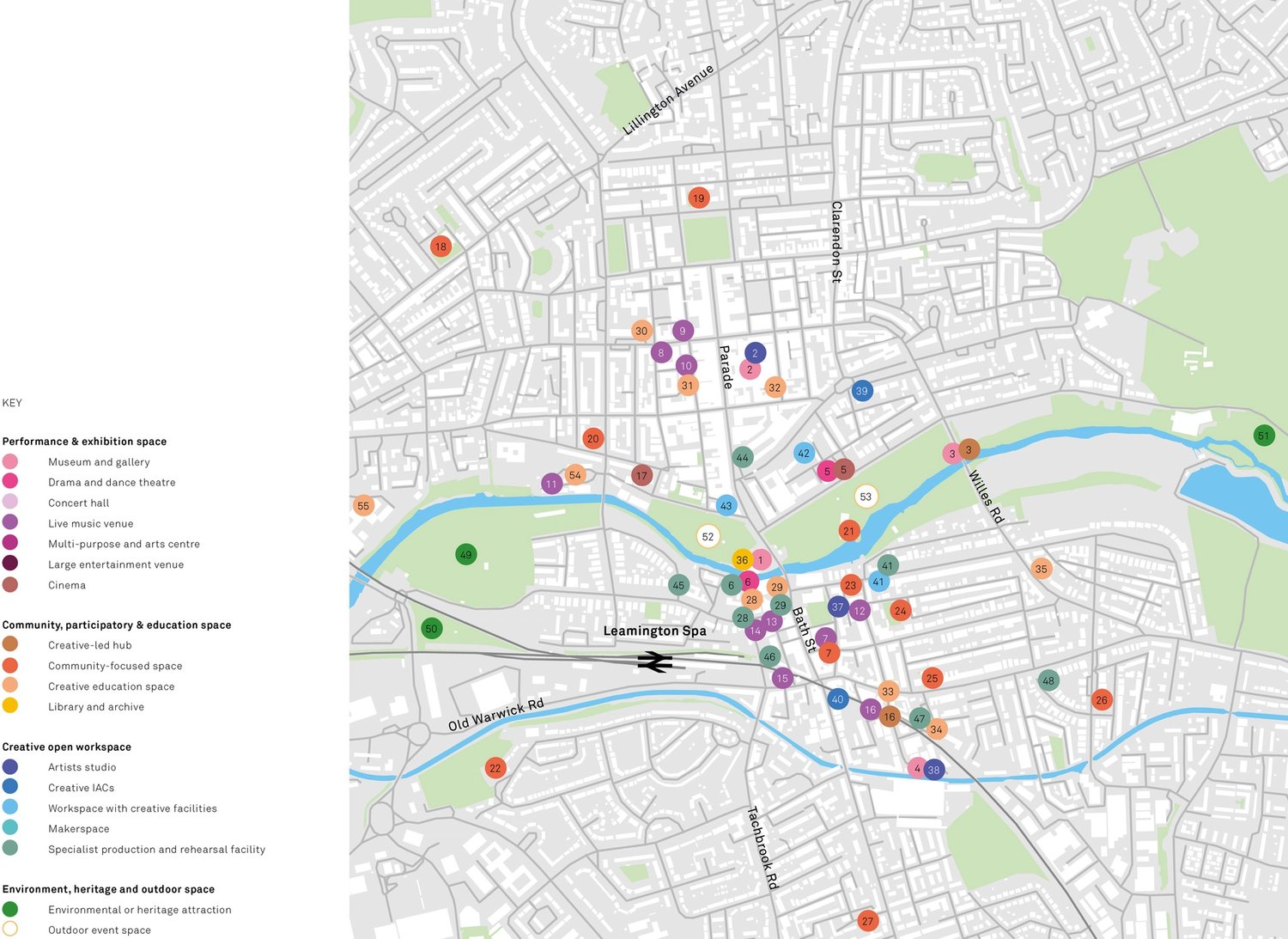Click purple marker number 8
1288x939 pixels.
tap(661, 352)
